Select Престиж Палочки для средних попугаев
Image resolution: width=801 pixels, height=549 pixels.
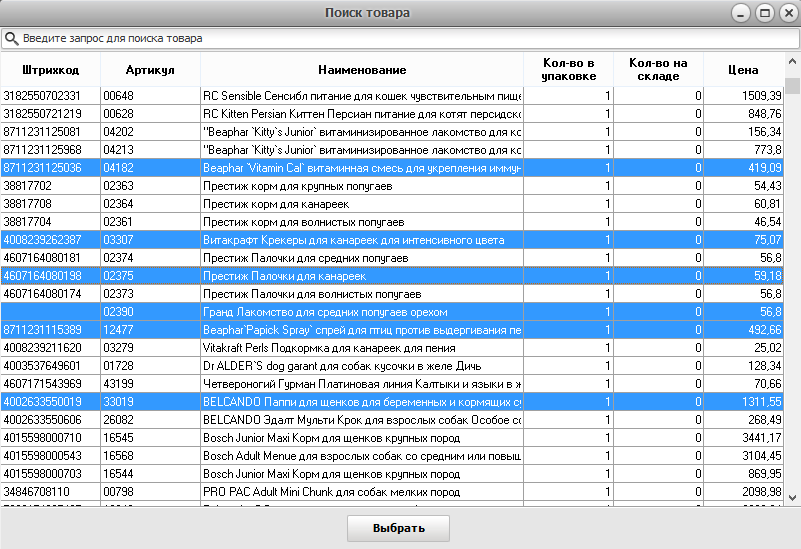point(392,258)
